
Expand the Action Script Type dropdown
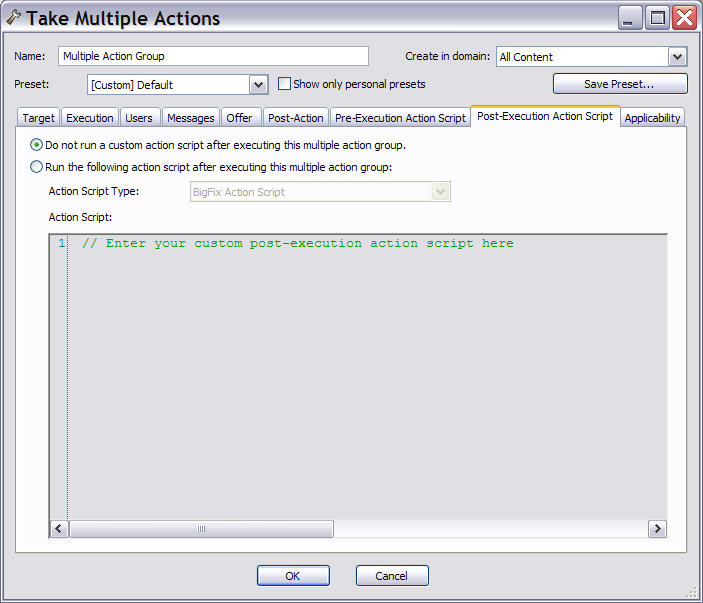click(x=440, y=192)
